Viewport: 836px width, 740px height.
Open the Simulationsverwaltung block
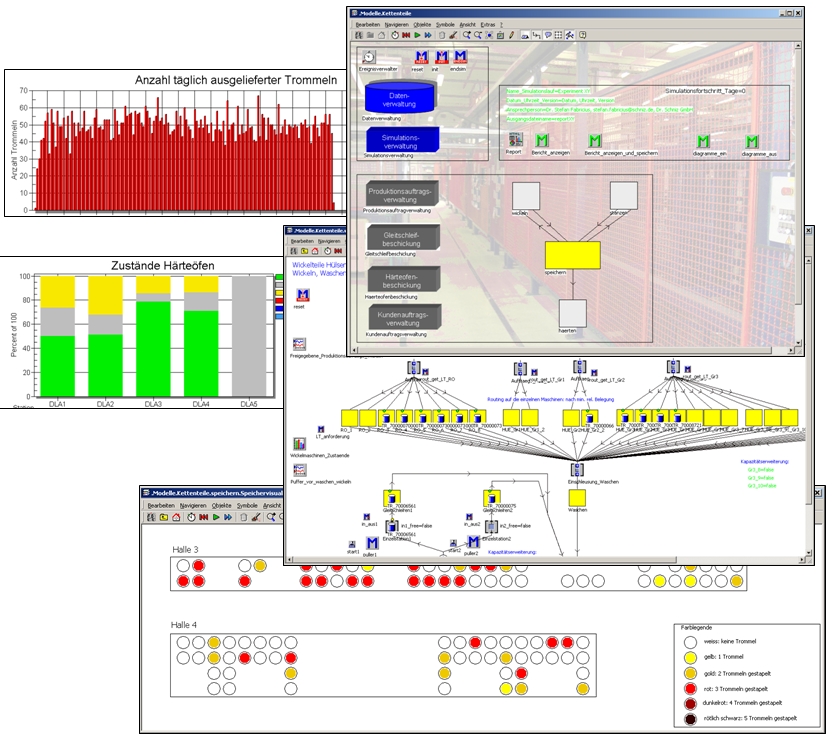tap(399, 139)
